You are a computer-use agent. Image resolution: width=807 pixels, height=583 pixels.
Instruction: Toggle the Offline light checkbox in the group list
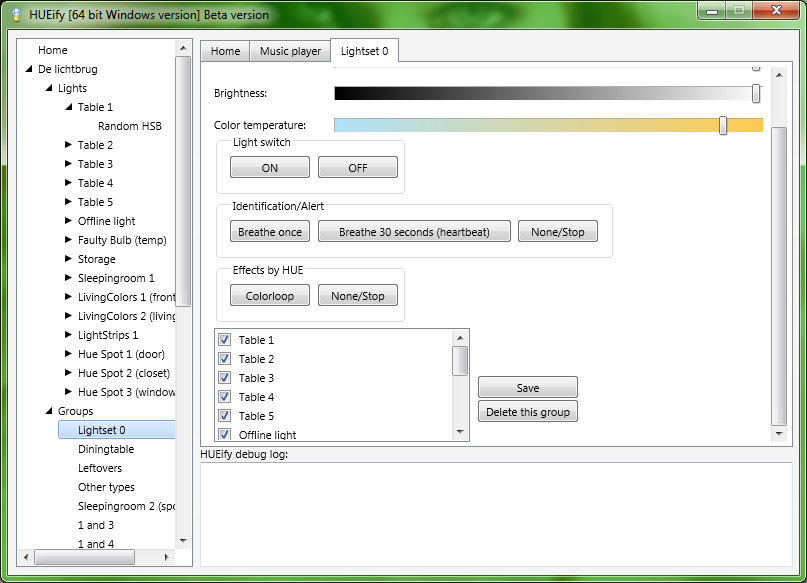(224, 434)
